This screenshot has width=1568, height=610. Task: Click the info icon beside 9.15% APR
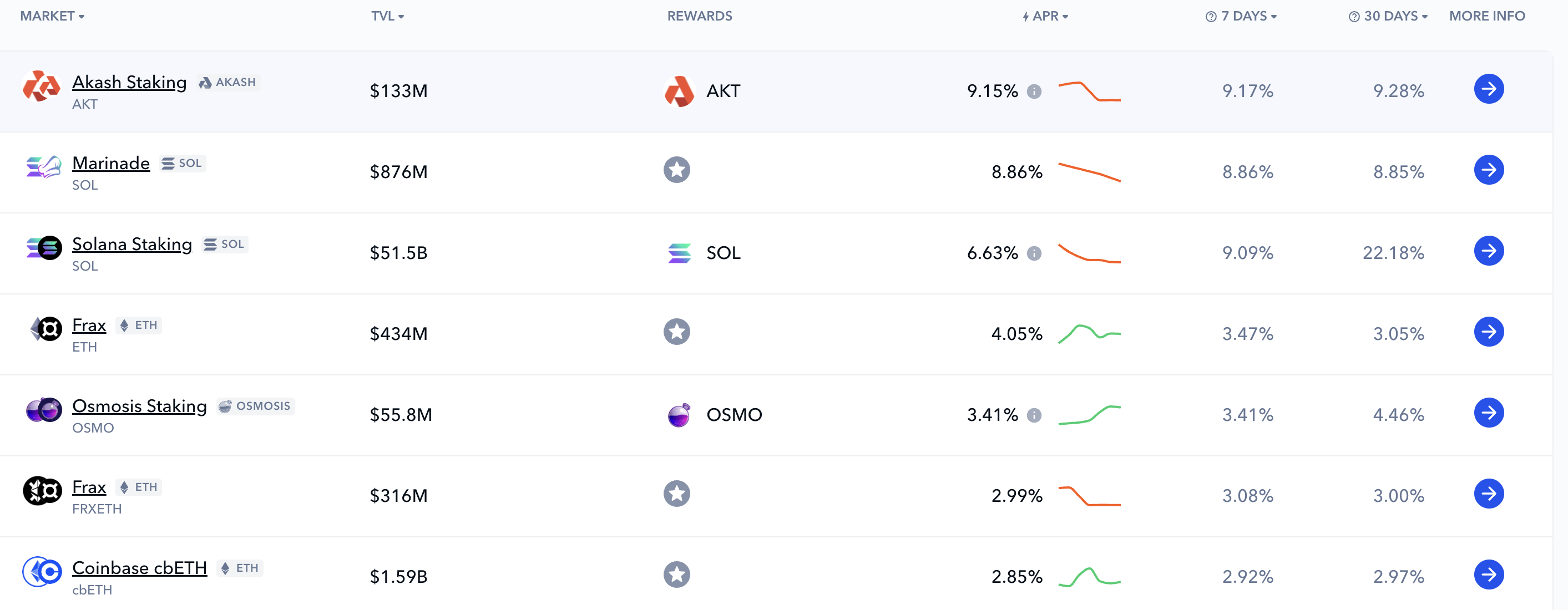tap(1034, 91)
